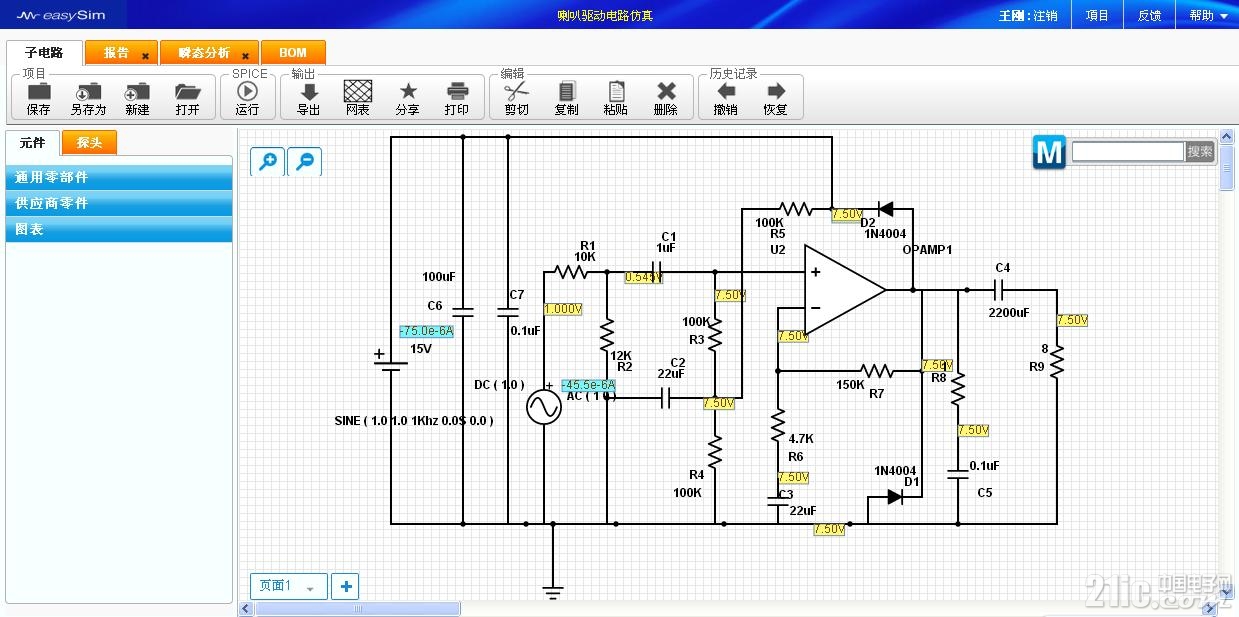Focus the parts search input field
1239x617 pixels.
(x=1128, y=152)
